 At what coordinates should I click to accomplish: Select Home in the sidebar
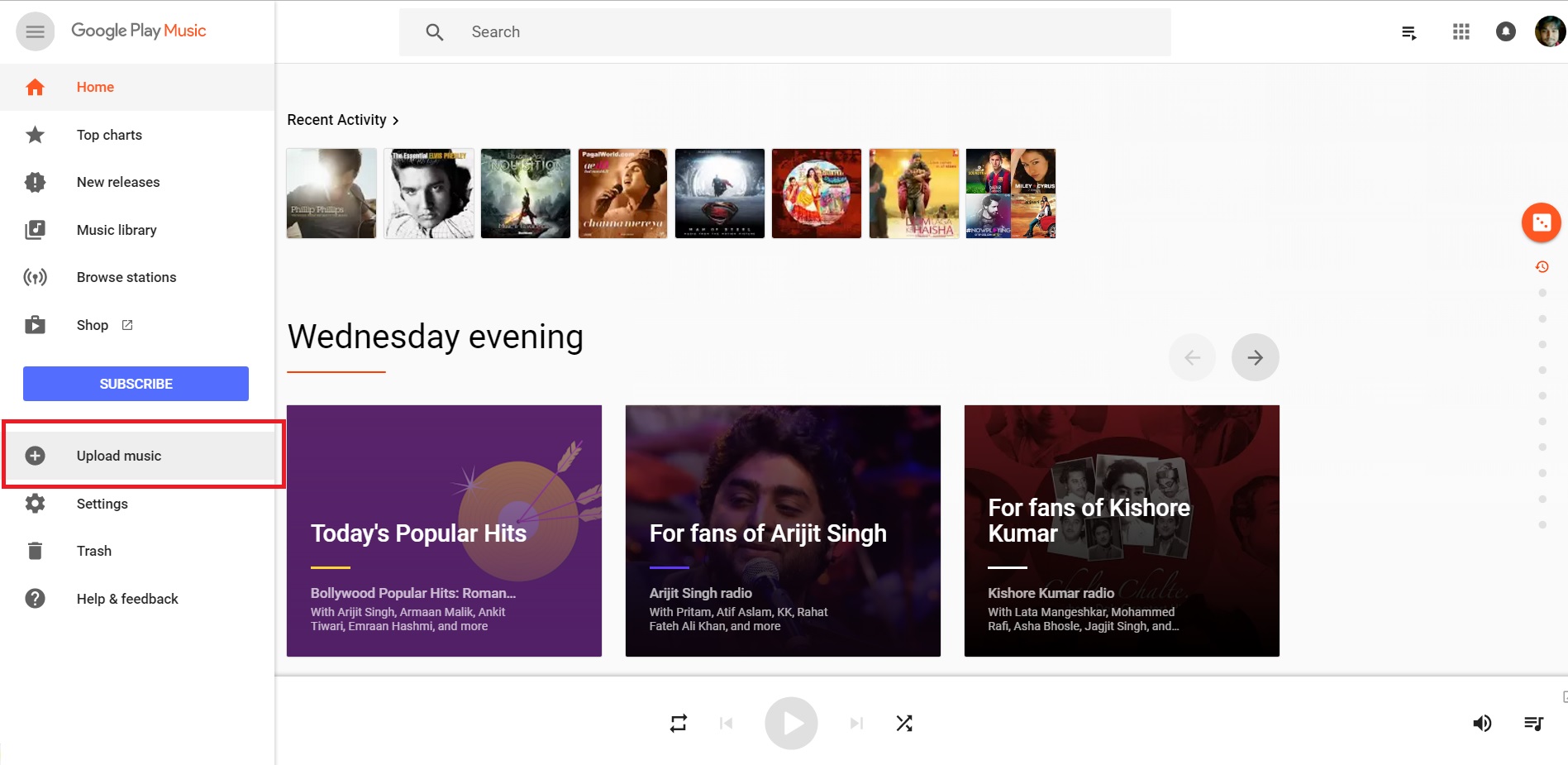click(x=137, y=87)
